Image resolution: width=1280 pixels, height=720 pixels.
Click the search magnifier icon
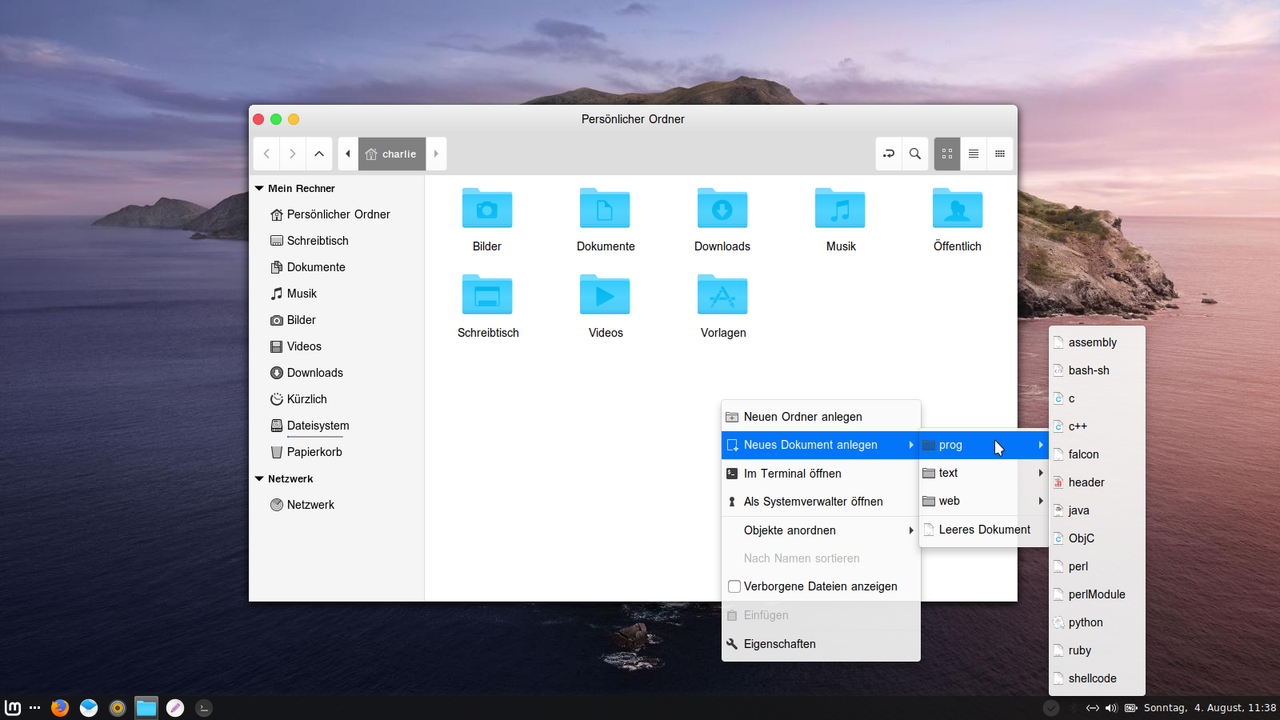(x=915, y=154)
